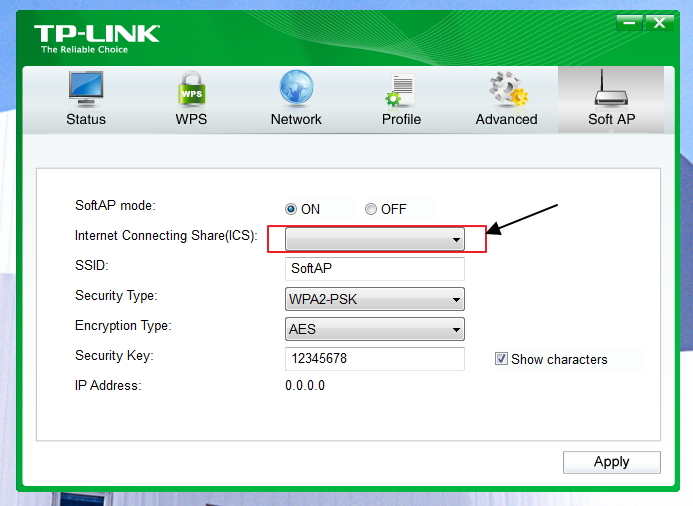
Task: Switch to the Profile tab label
Action: coord(401,119)
